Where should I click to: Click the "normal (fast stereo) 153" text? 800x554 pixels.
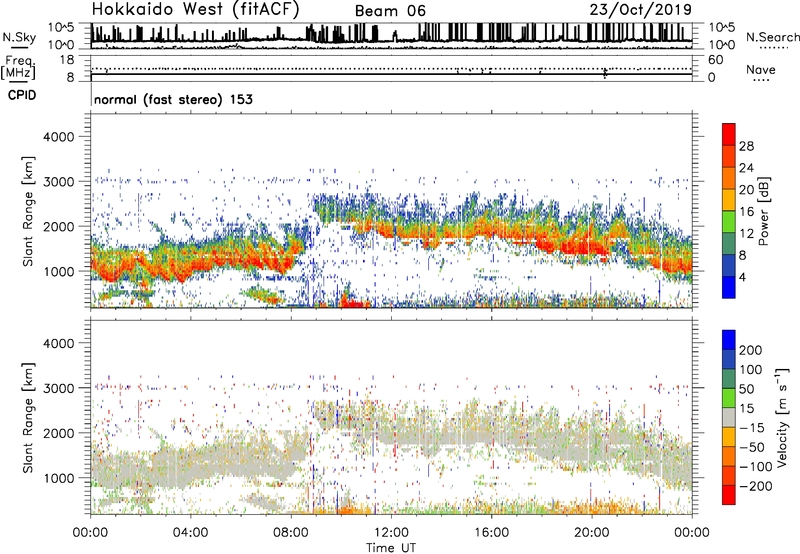tap(173, 100)
